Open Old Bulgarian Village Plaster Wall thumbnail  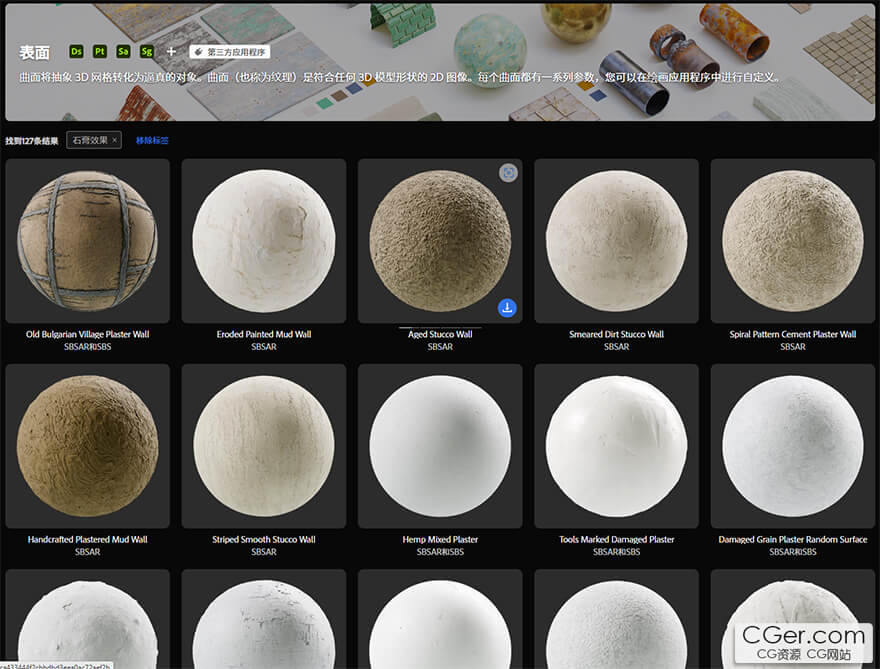click(88, 241)
